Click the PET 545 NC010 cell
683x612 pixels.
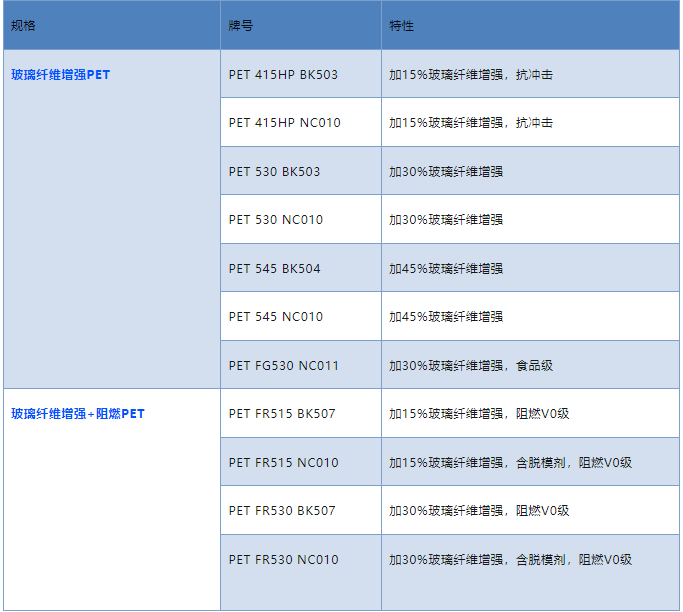pyautogui.click(x=275, y=317)
